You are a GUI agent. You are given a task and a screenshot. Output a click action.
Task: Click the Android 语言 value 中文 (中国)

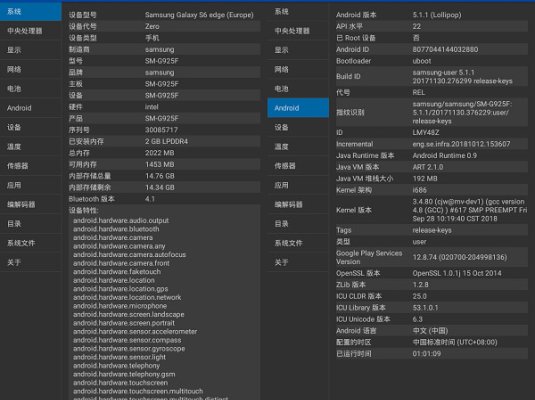pos(430,331)
